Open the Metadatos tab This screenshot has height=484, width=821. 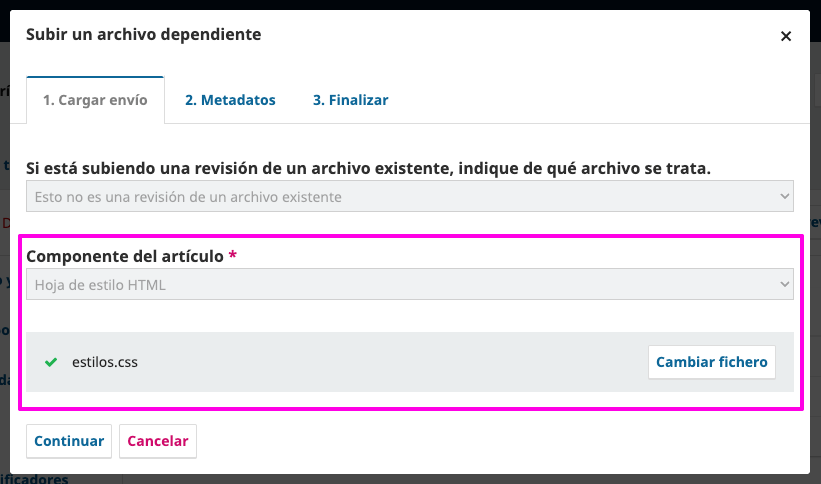(x=230, y=100)
